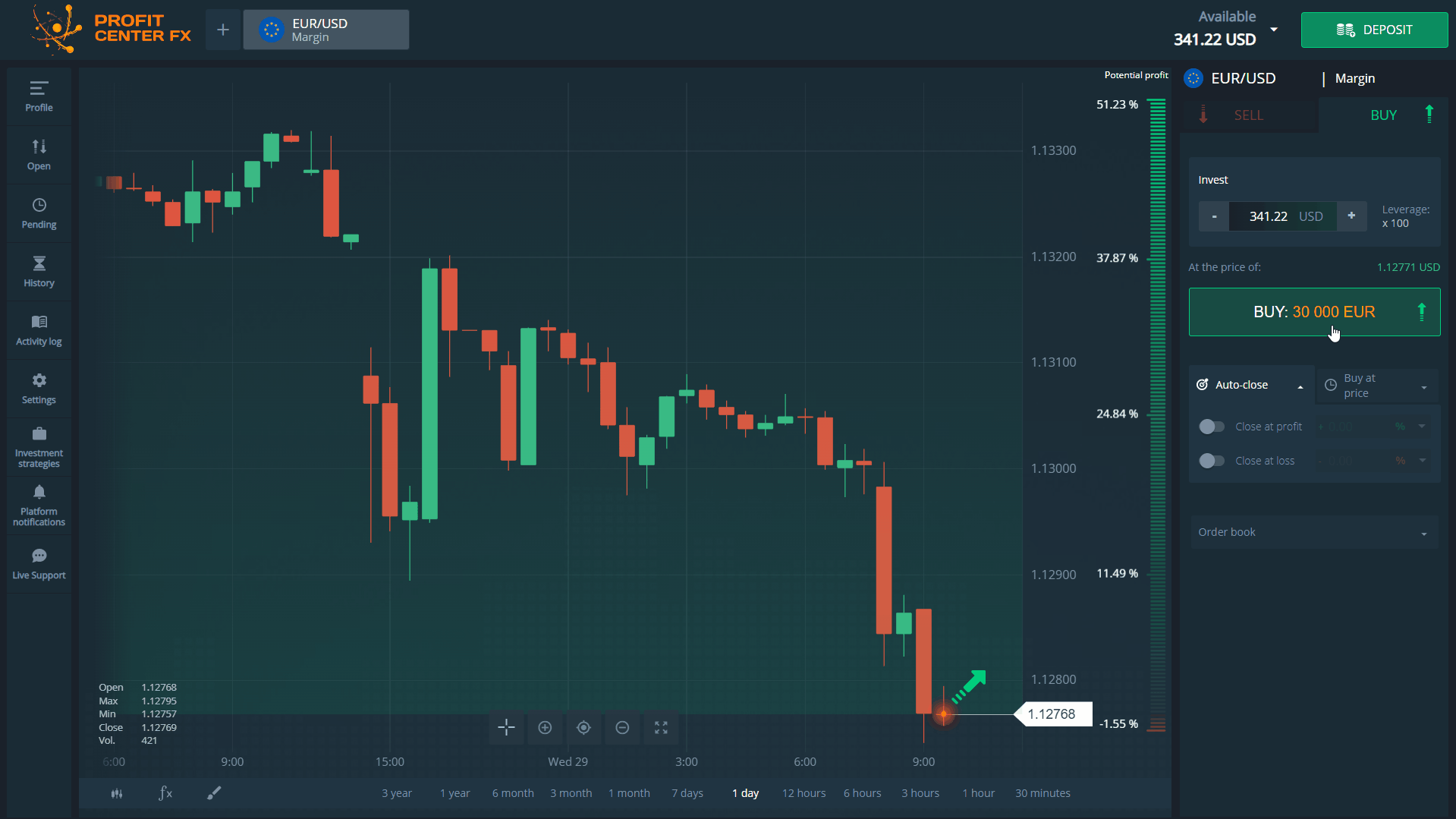Switch to the BUY tab
The width and height of the screenshot is (1456, 819).
click(x=1383, y=115)
